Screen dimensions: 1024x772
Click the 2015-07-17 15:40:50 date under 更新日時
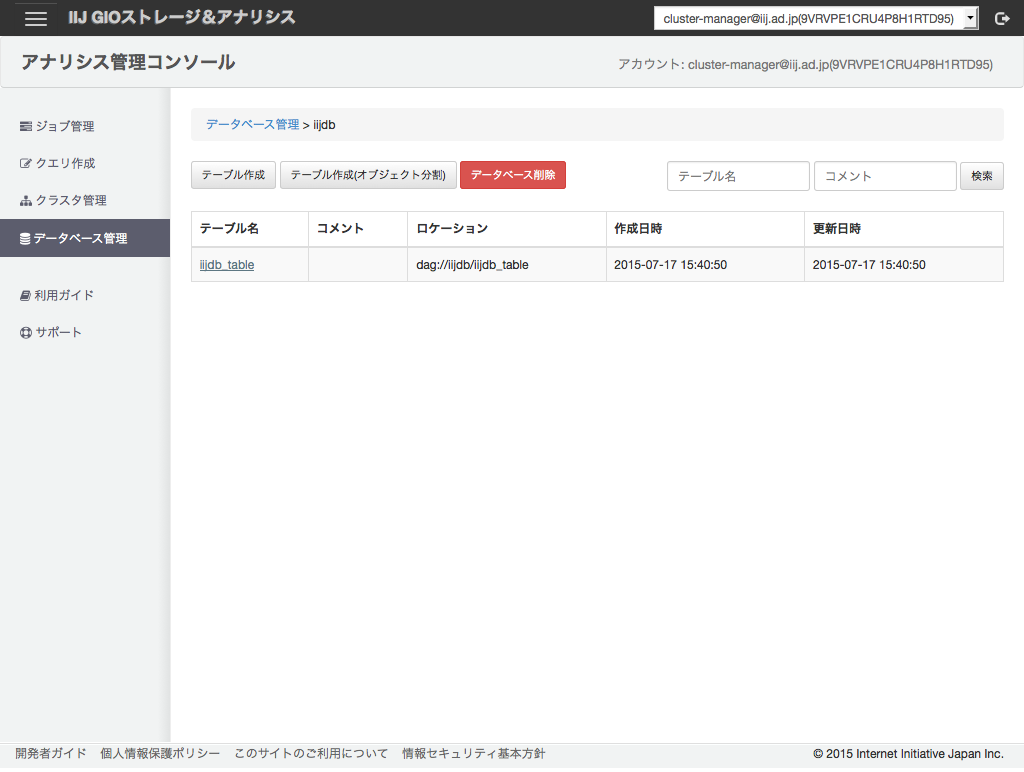coord(869,265)
